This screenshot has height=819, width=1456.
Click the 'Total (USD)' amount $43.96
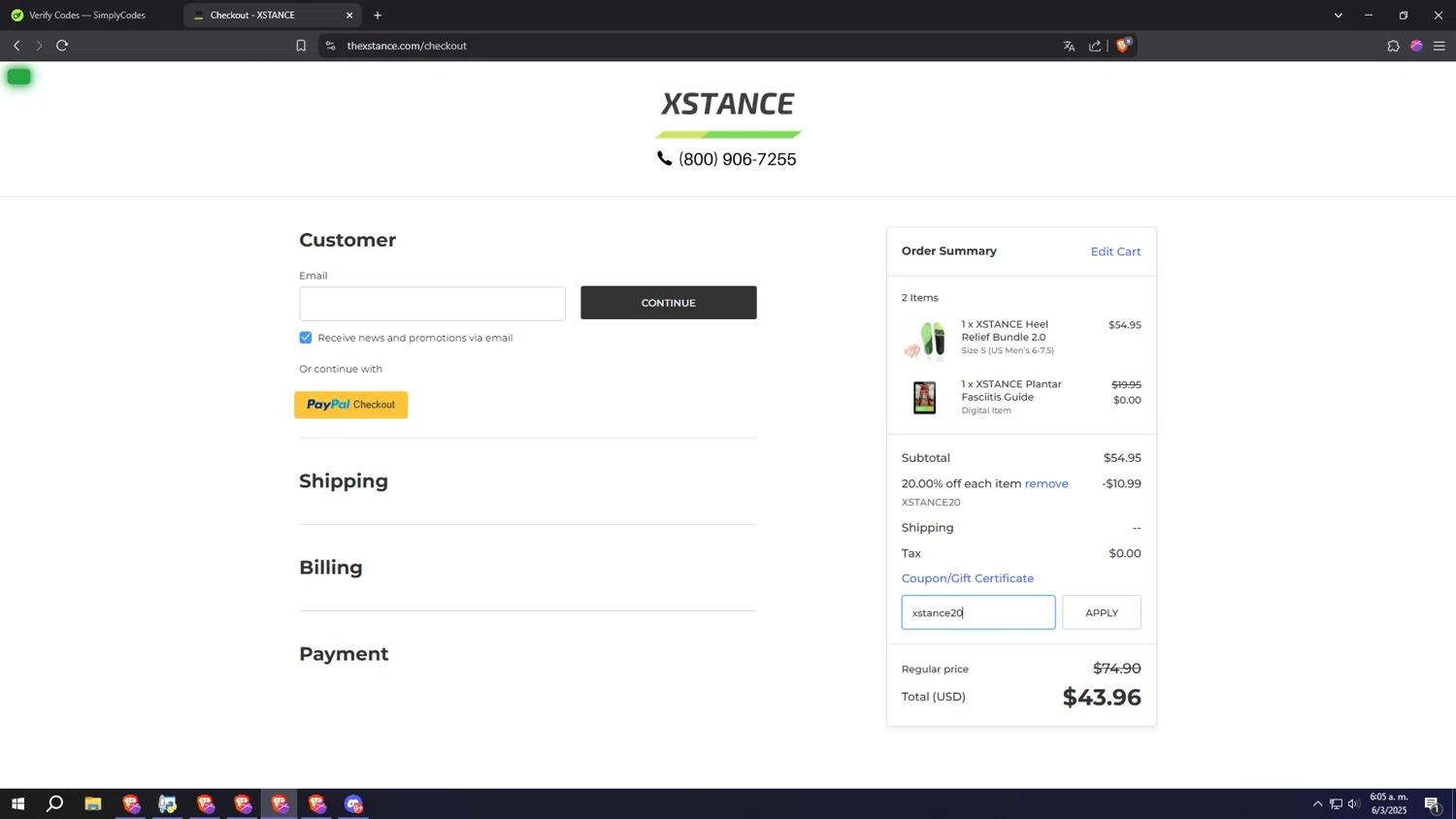(x=1102, y=697)
